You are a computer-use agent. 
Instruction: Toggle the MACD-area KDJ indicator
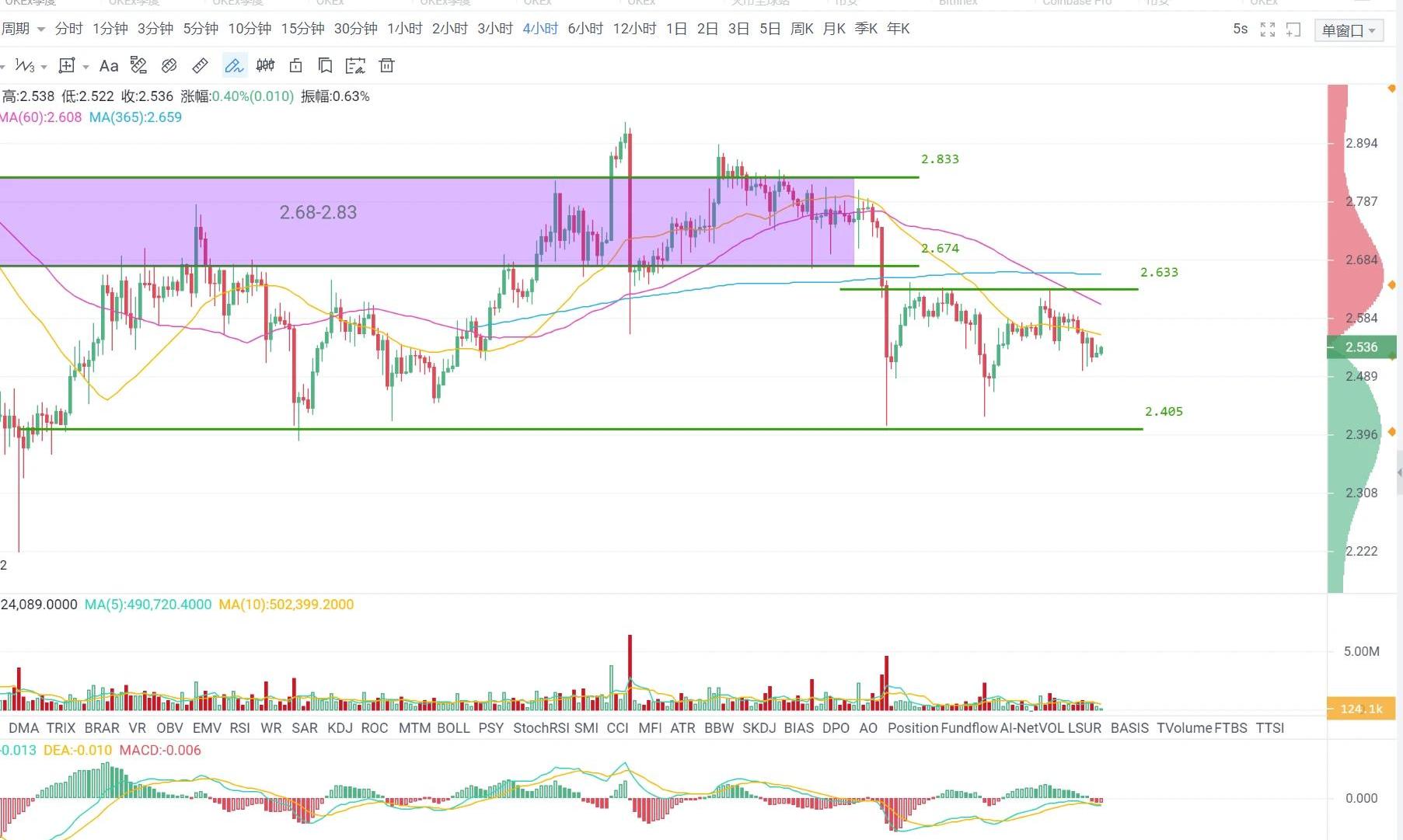pyautogui.click(x=340, y=728)
